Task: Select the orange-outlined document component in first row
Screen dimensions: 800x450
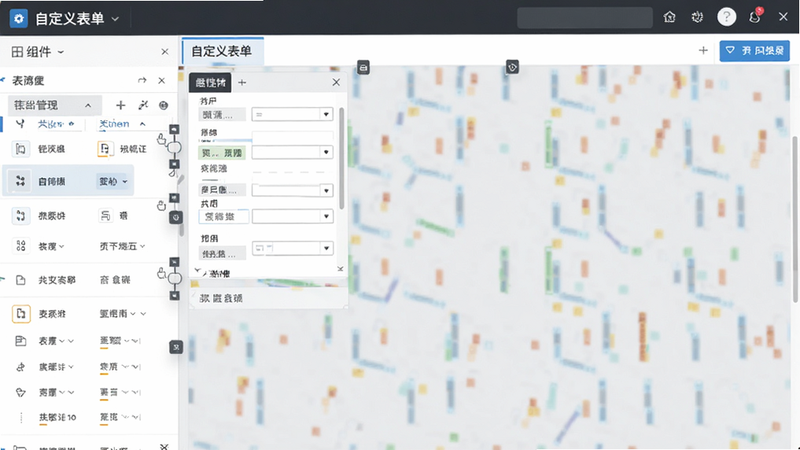Action: click(x=105, y=149)
